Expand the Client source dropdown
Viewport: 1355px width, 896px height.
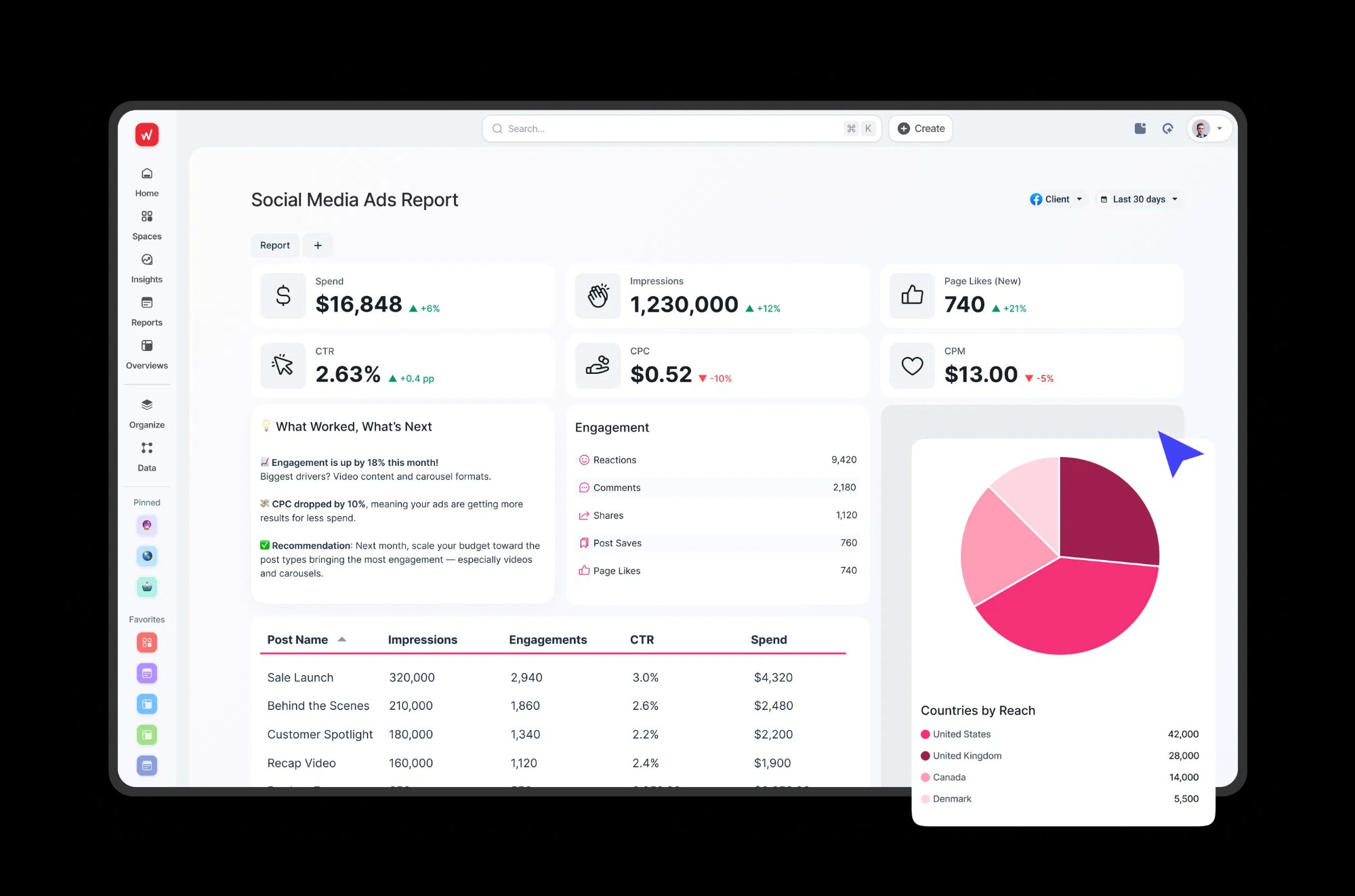(1056, 199)
